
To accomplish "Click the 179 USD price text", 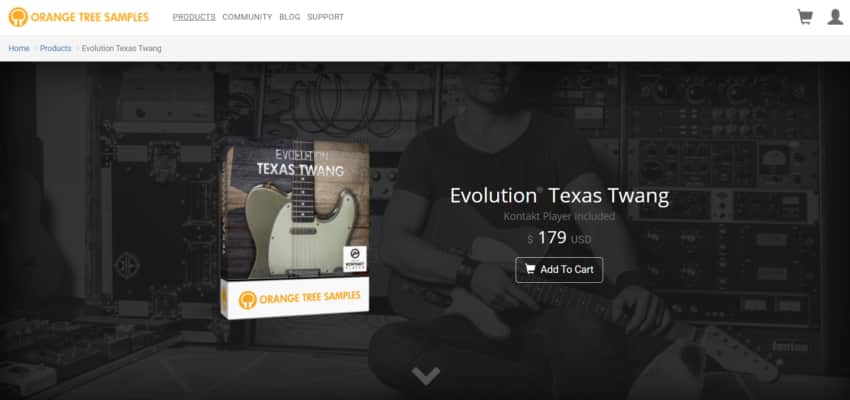I will tap(559, 237).
